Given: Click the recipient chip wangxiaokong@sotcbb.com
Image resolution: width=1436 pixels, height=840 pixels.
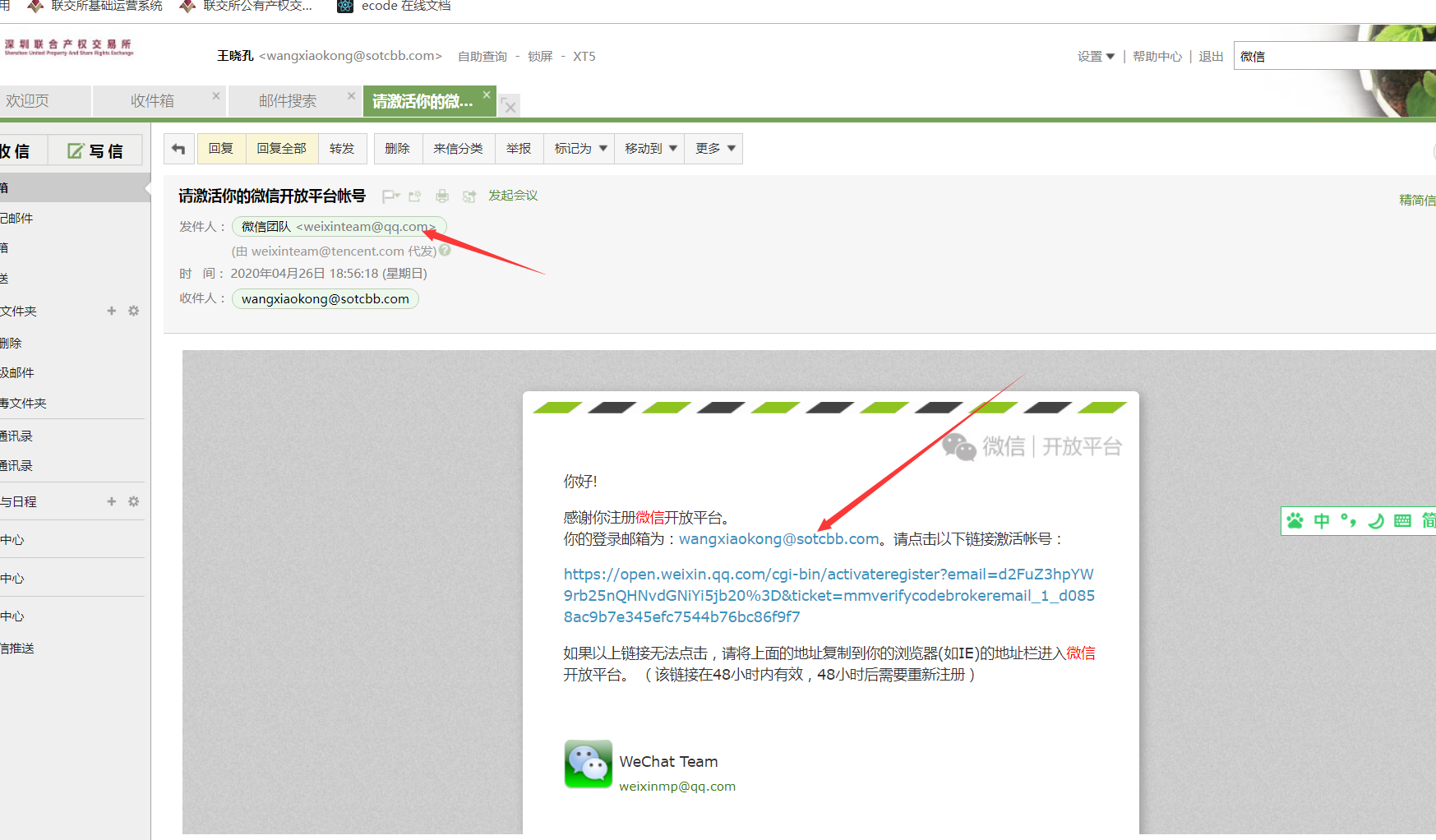Looking at the screenshot, I should (x=326, y=299).
